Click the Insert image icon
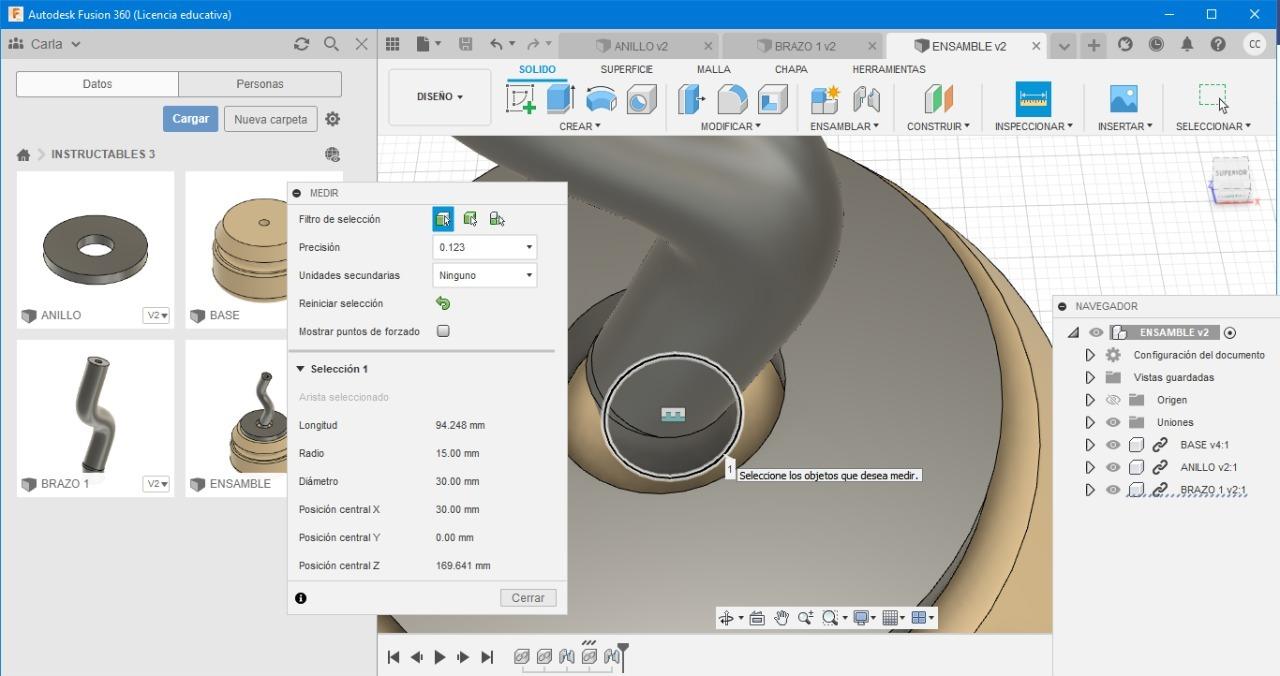This screenshot has width=1280, height=676. tap(1124, 99)
